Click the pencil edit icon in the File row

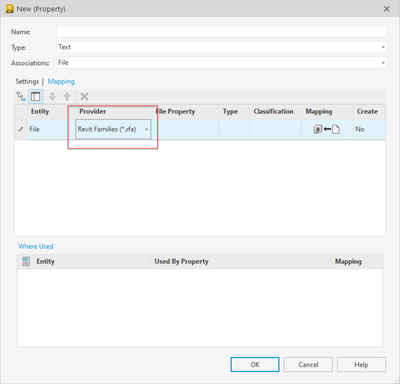point(21,129)
